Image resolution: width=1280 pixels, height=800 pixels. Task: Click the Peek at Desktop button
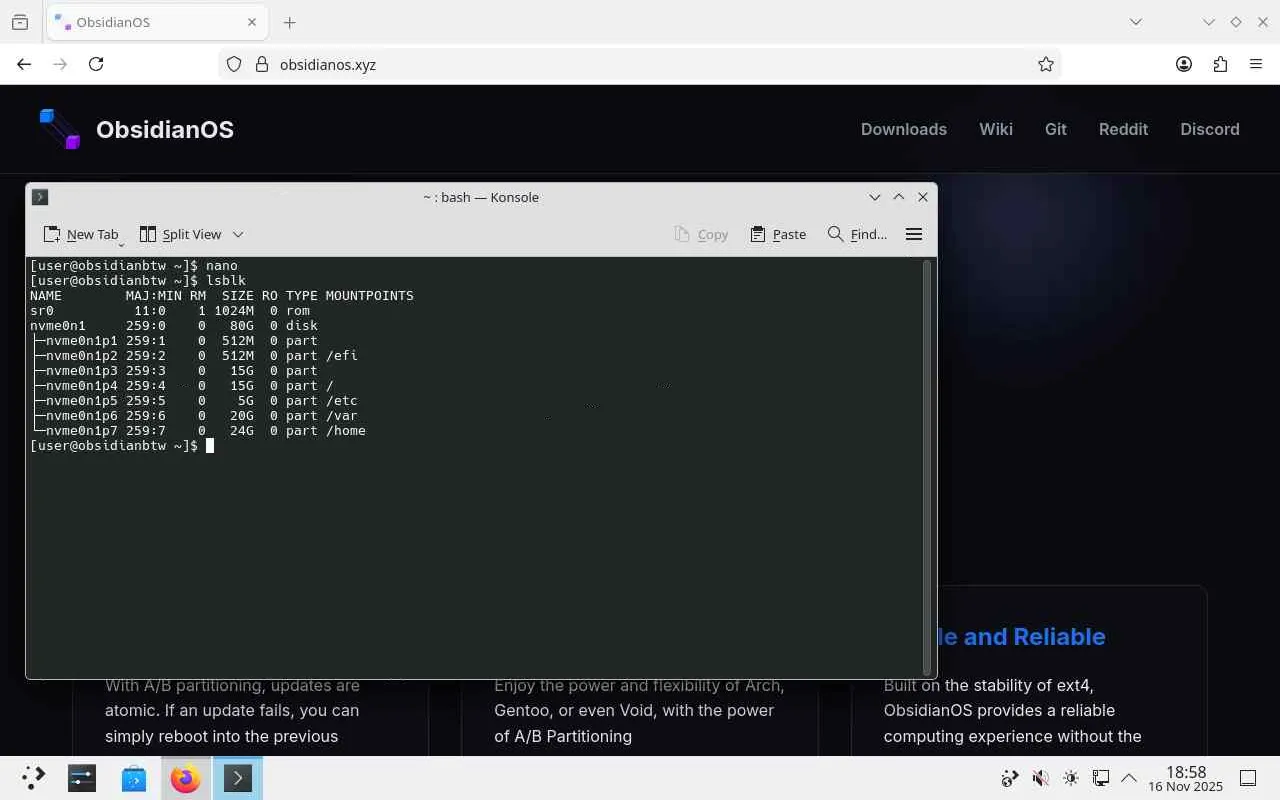[x=1248, y=778]
